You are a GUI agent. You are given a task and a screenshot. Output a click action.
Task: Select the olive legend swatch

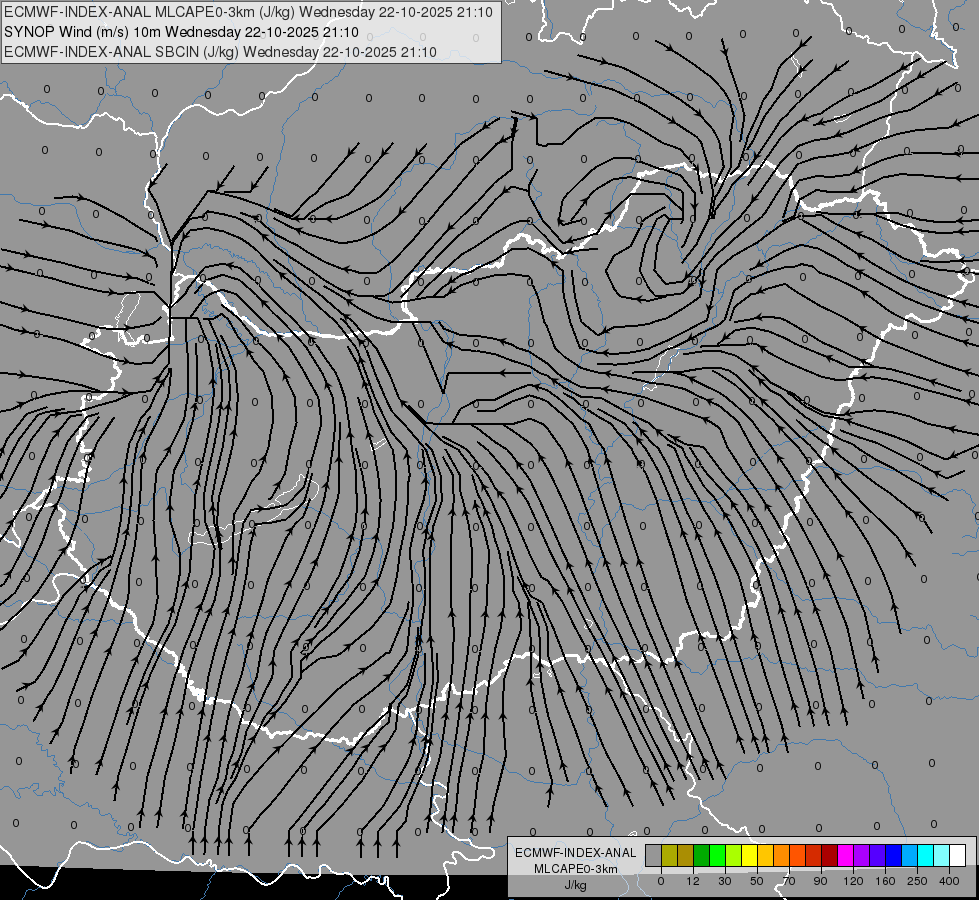click(x=669, y=856)
